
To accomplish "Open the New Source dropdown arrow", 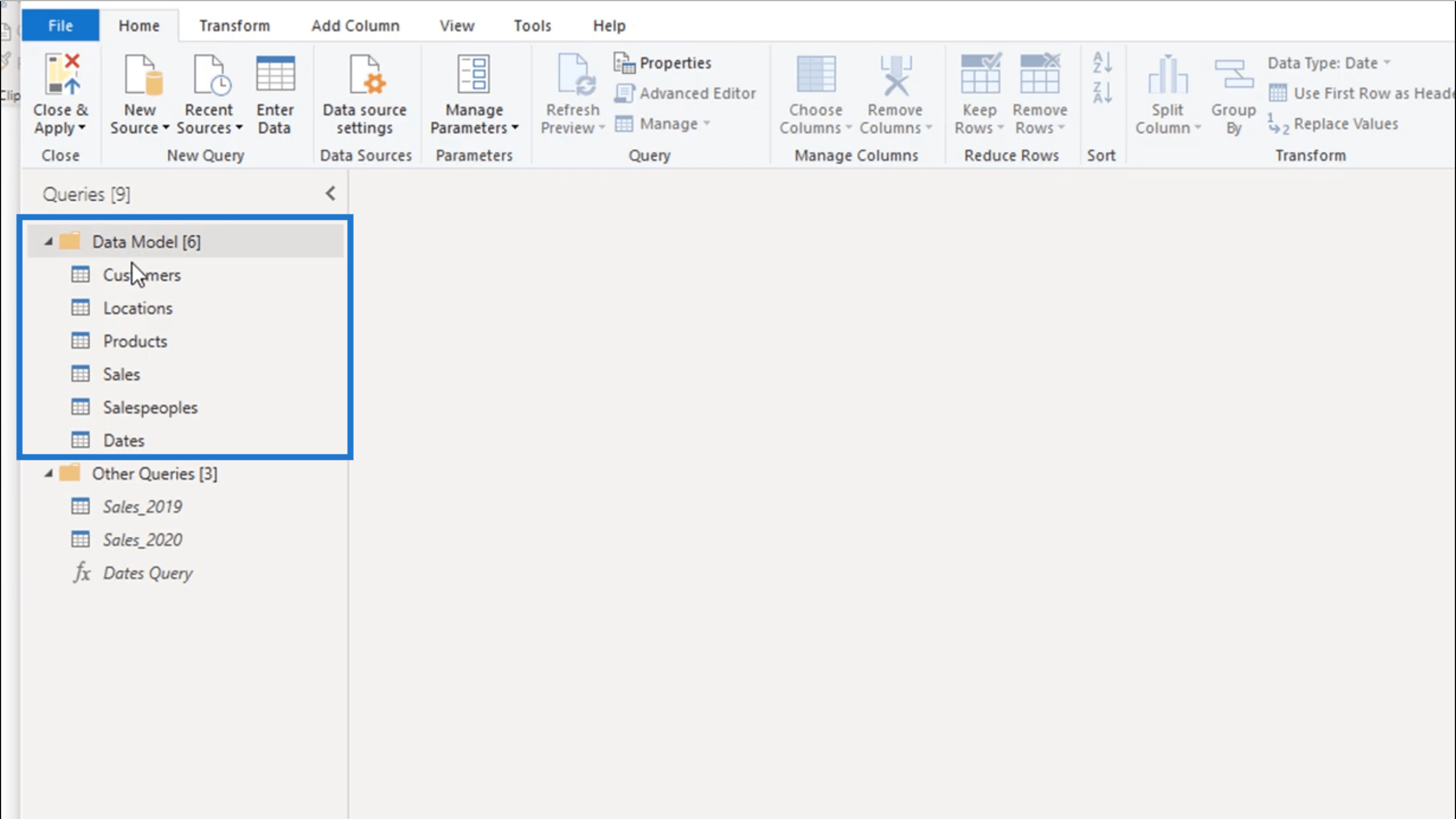I will click(166, 128).
